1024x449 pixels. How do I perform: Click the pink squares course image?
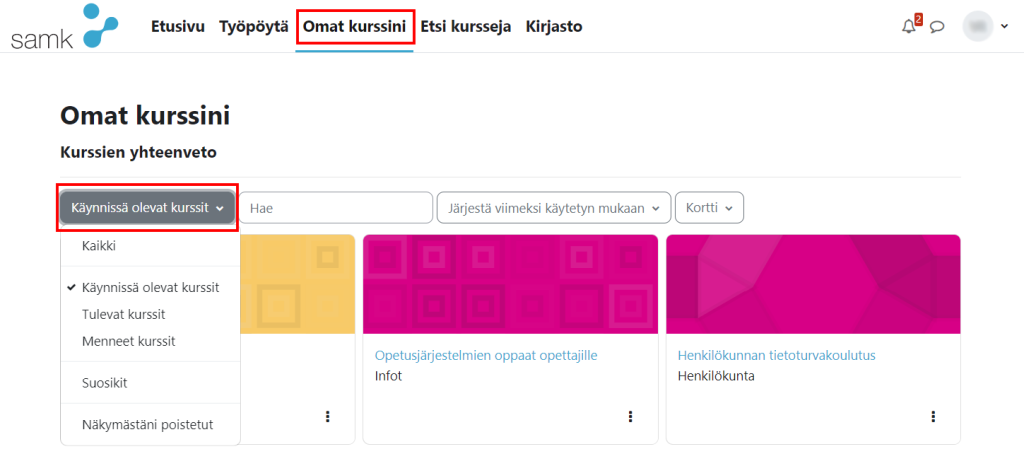tap(510, 285)
